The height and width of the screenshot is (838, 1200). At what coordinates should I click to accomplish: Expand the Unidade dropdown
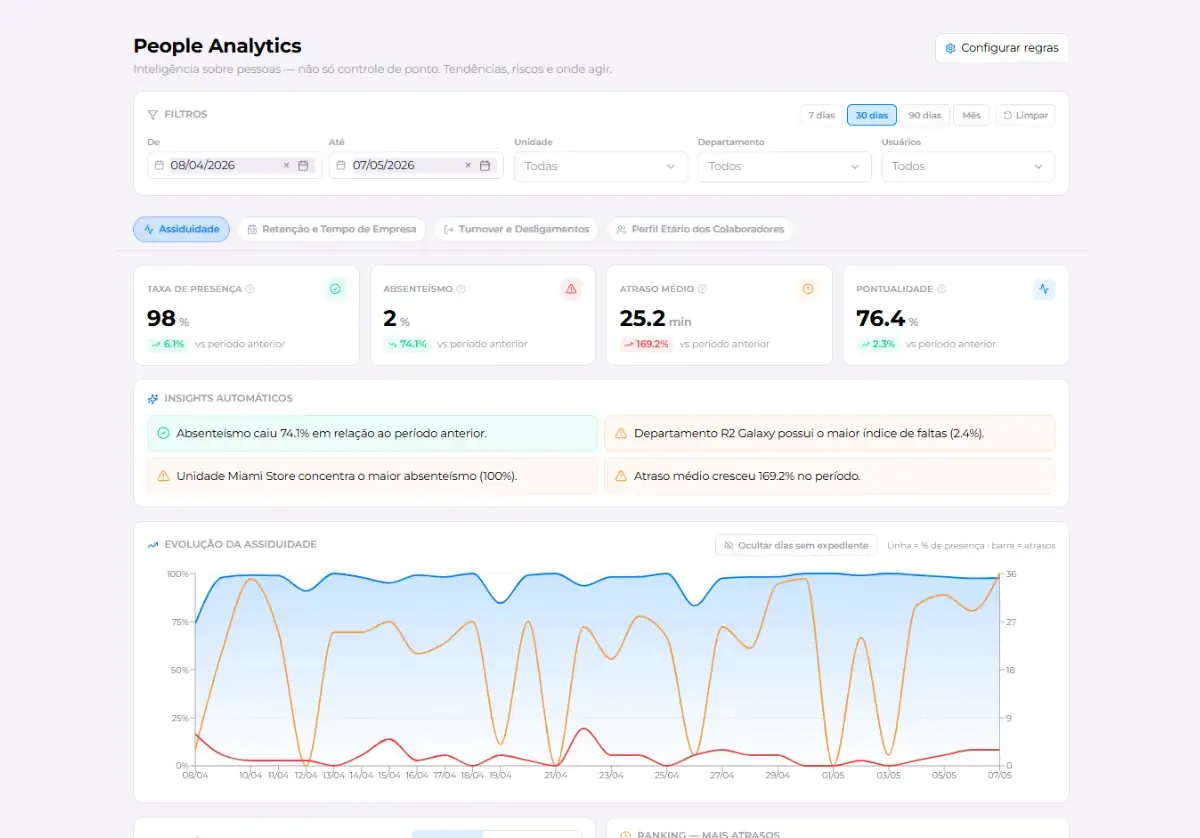[x=601, y=166]
